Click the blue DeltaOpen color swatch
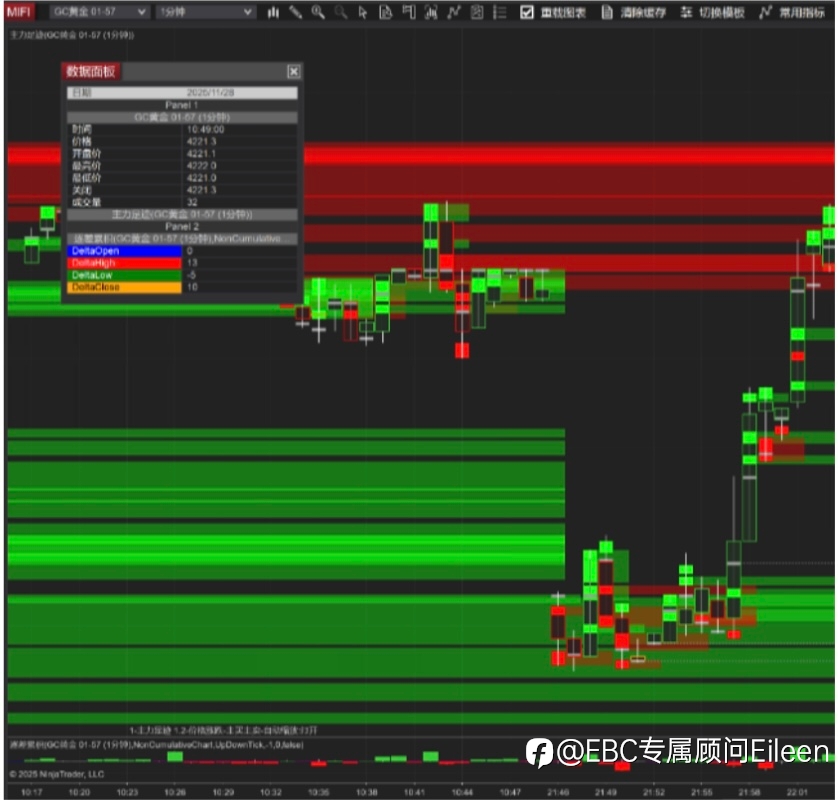This screenshot has width=838, height=800. pos(124,251)
